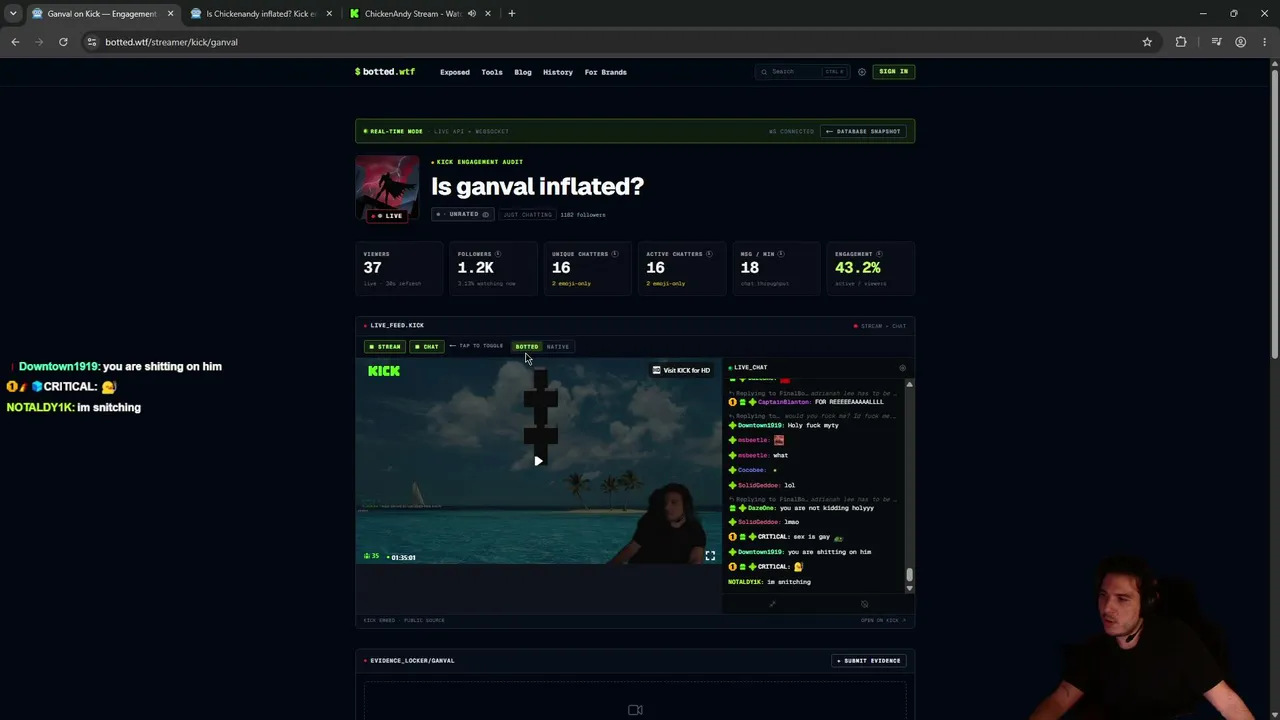Click the Downtown1919 name above 'Holy fuck myty'

[760, 425]
